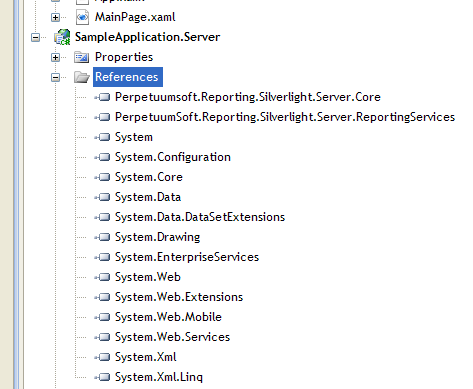Select the System.Web.Mobile reference

168,317
